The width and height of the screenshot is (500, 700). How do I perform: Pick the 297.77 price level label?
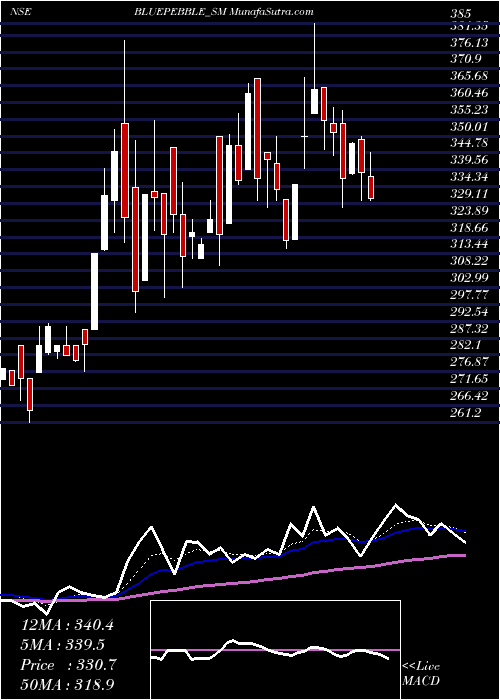(x=467, y=295)
